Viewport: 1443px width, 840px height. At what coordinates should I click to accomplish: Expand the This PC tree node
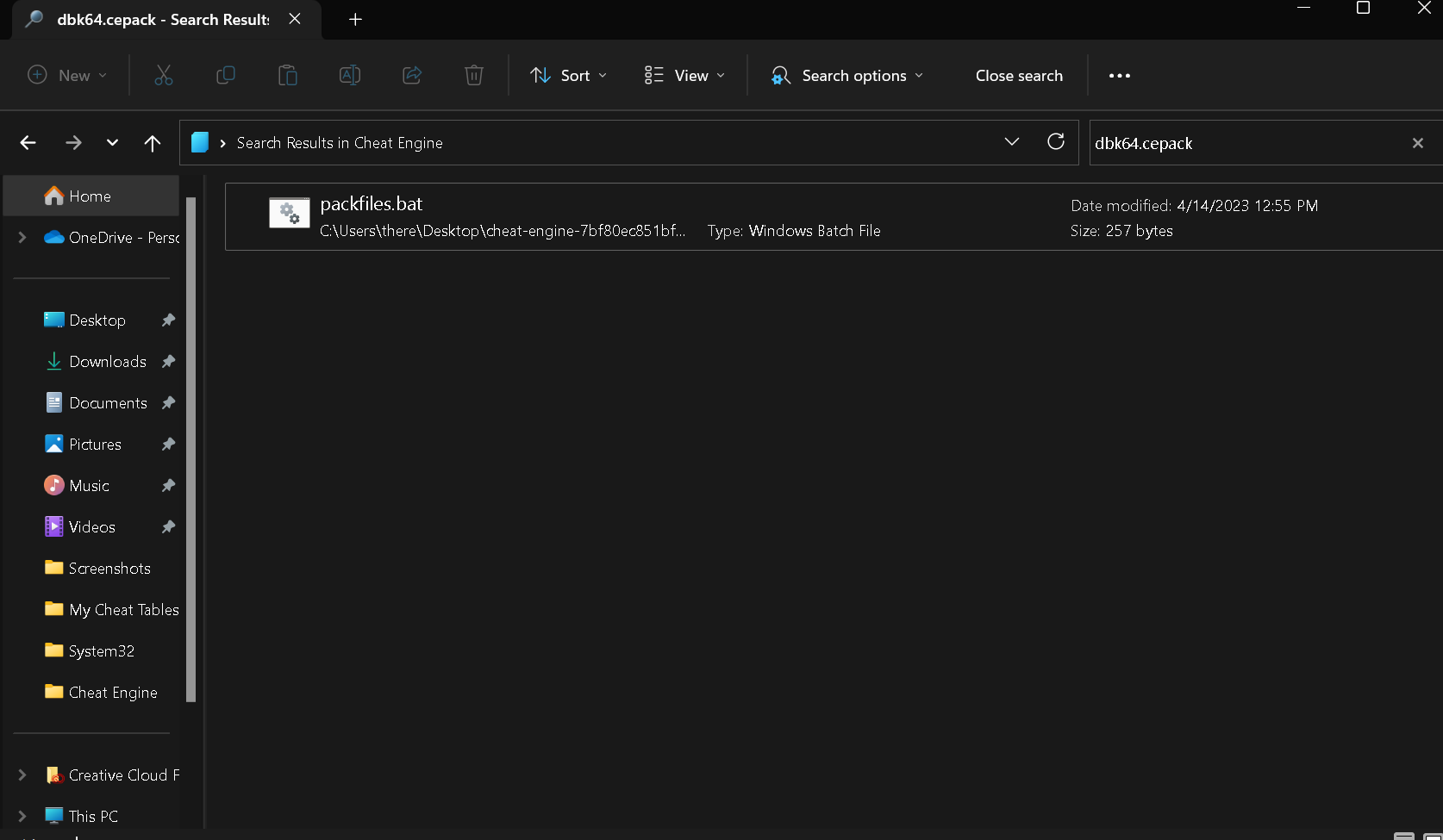point(22,816)
